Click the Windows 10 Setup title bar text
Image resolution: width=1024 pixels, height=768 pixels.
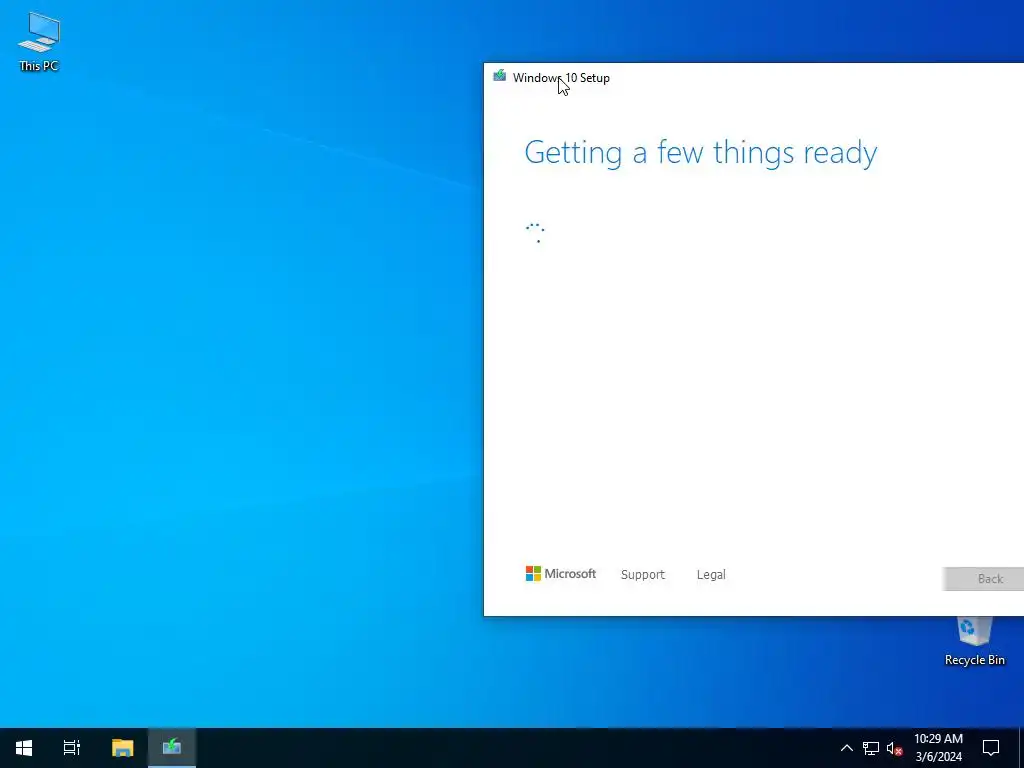(x=561, y=78)
